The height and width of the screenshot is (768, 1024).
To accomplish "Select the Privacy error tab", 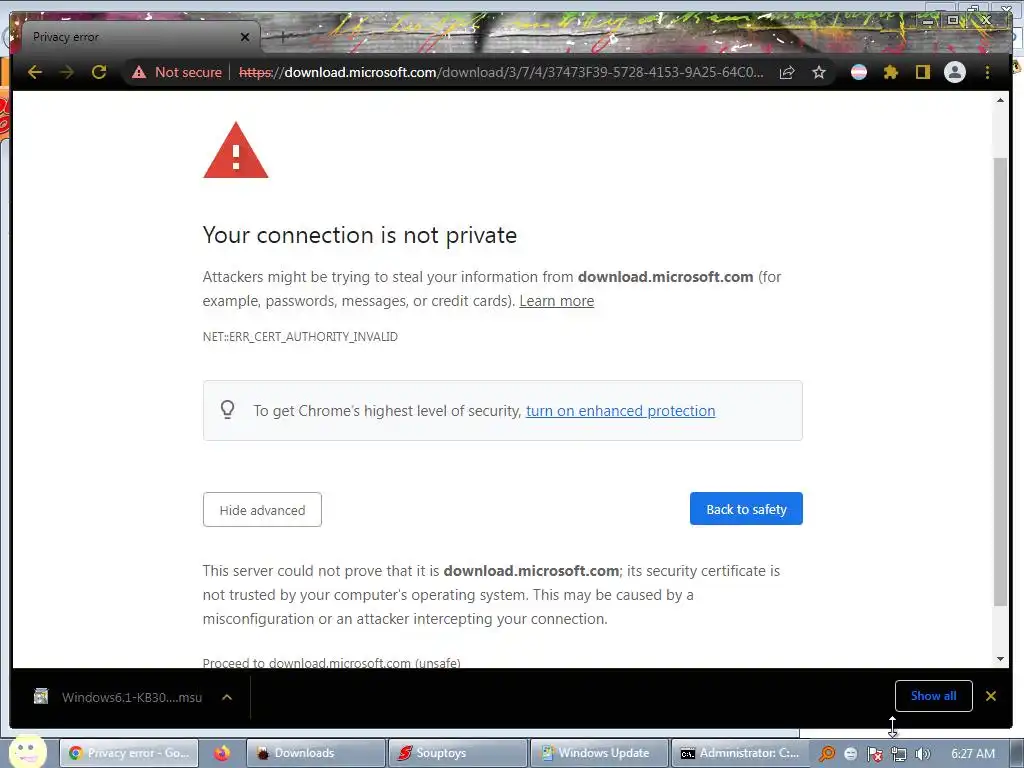I will click(x=140, y=37).
